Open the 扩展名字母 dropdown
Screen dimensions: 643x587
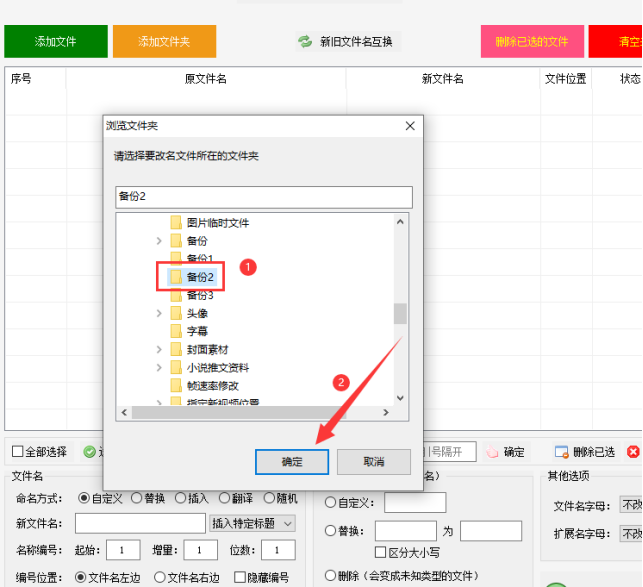631,533
